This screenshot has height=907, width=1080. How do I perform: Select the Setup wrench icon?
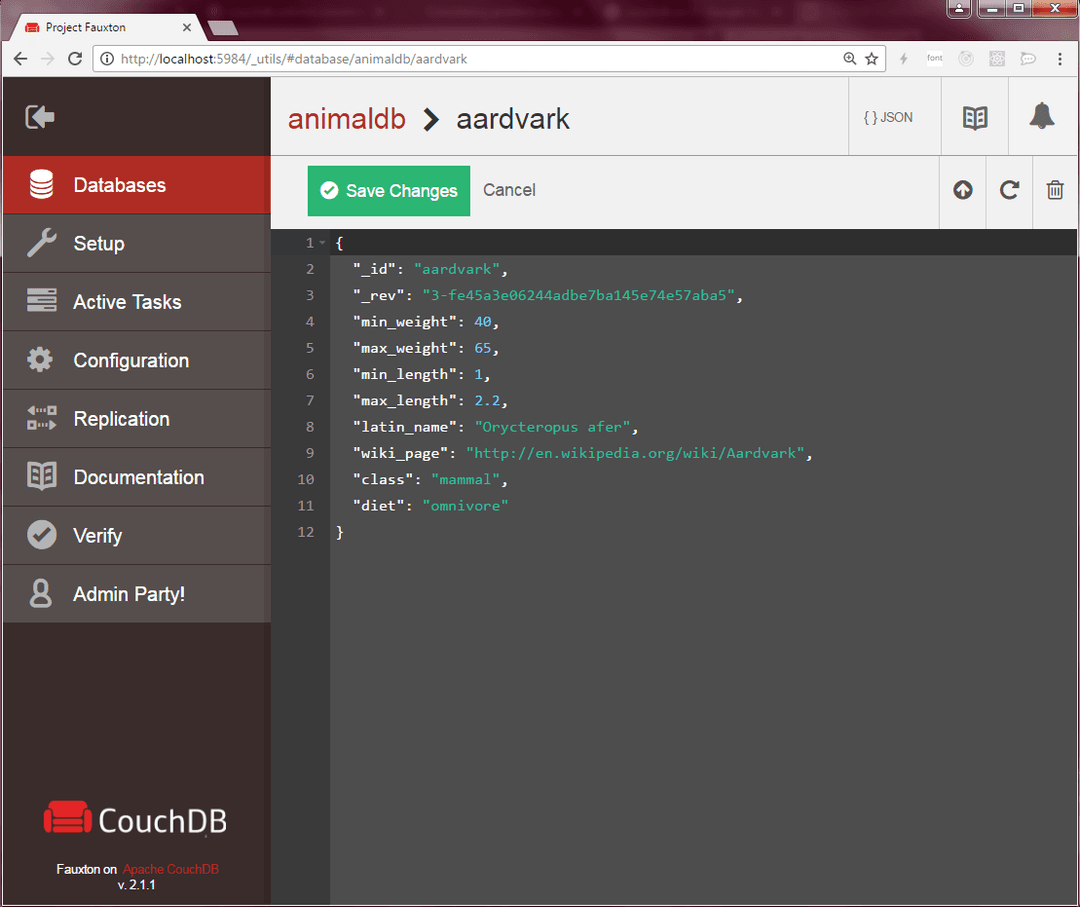click(40, 243)
